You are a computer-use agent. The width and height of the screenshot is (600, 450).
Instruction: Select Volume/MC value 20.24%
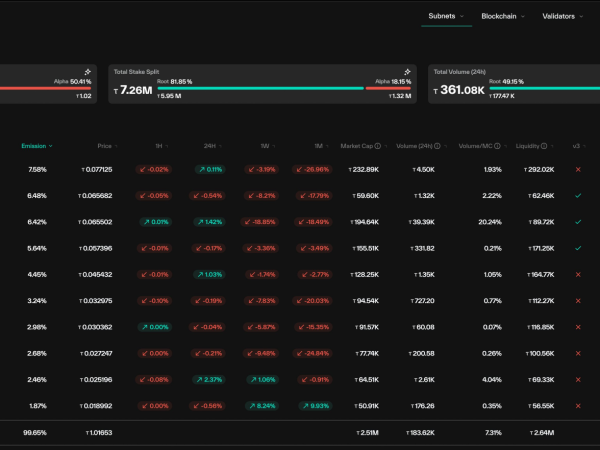pyautogui.click(x=490, y=222)
